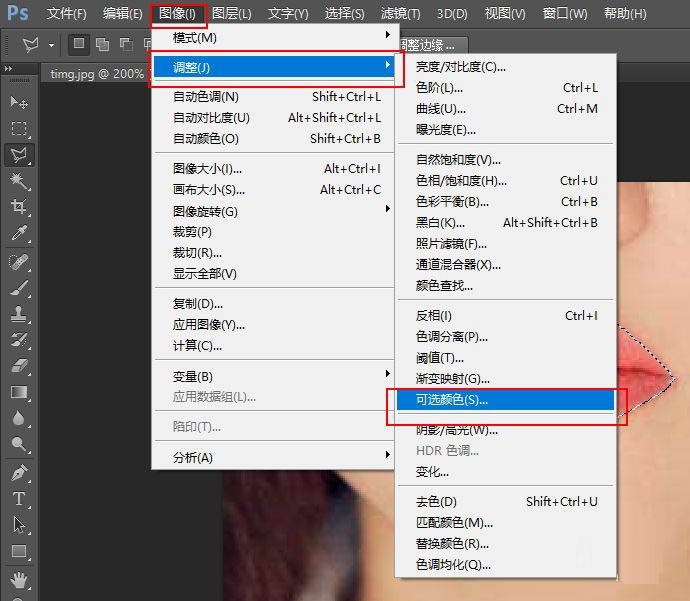This screenshot has width=690, height=601.
Task: Select the Eyedropper tool
Action: 19,232
